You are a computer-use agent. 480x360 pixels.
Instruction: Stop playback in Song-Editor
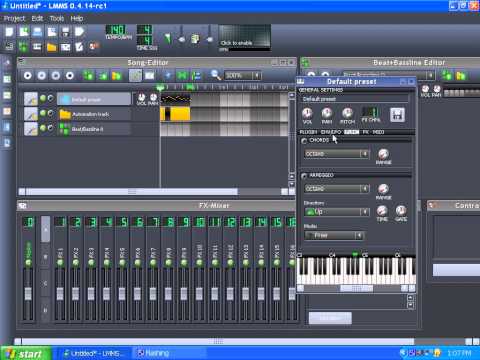coord(70,76)
